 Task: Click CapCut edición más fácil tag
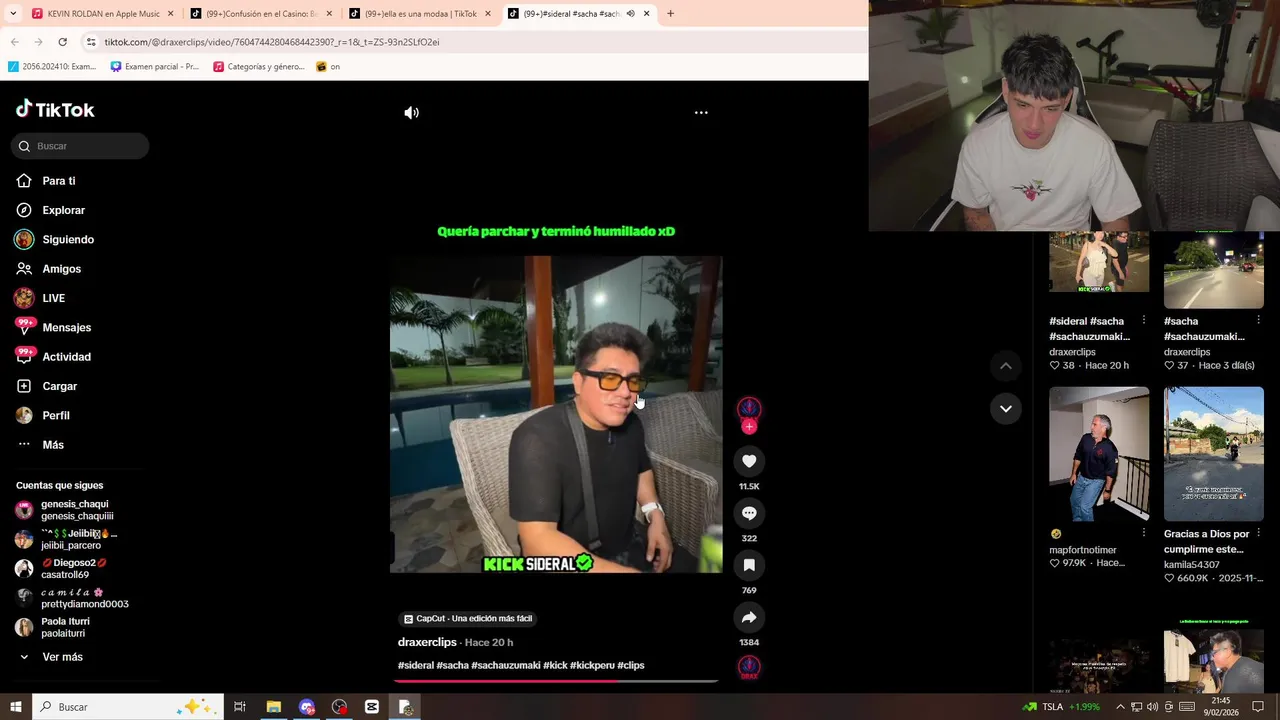(x=468, y=619)
